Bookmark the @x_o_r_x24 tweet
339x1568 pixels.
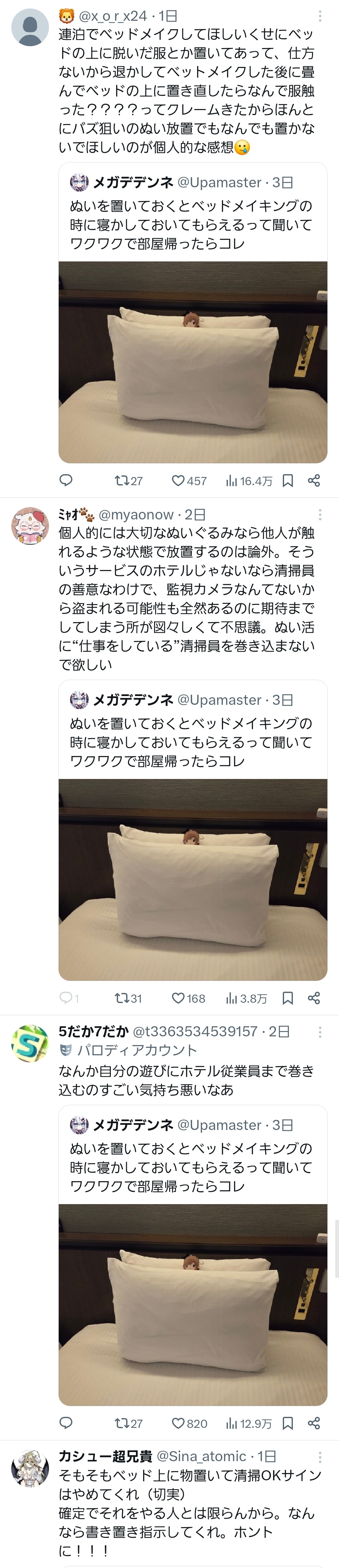click(288, 481)
